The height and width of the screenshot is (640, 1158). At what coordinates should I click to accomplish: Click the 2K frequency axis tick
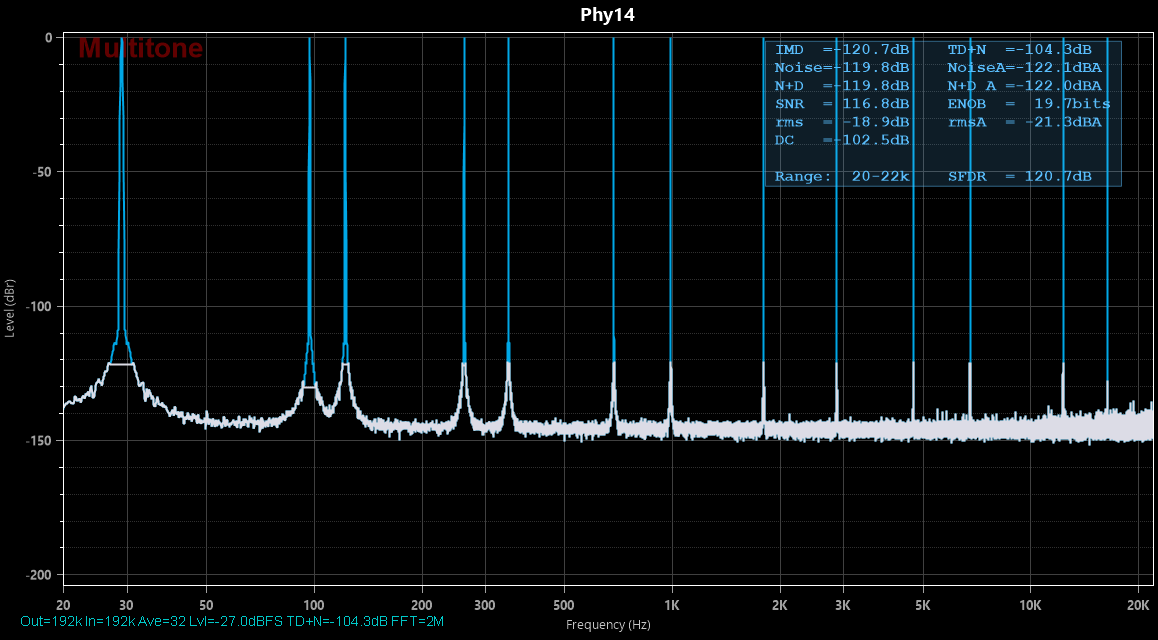point(780,605)
